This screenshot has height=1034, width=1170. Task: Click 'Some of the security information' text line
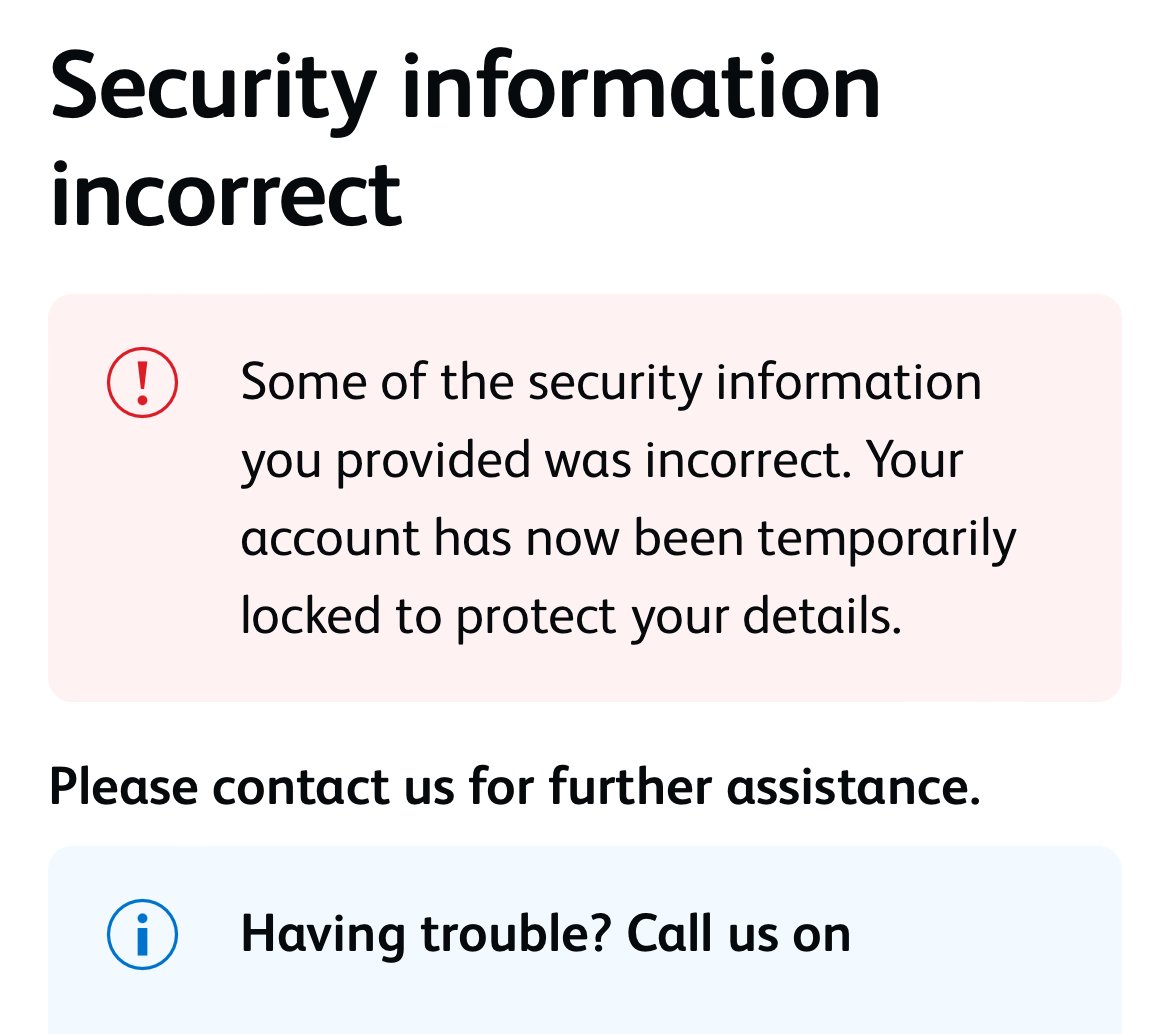coord(611,383)
